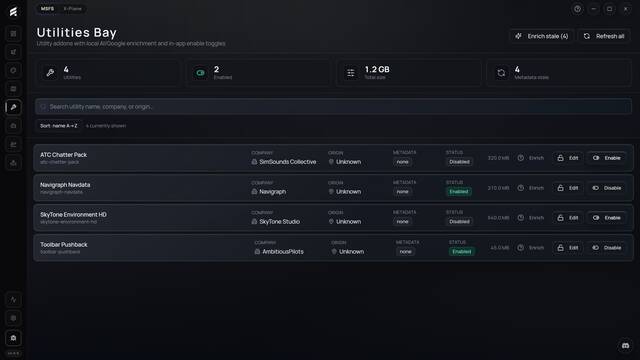Select the ATC Chatter Pack title

63,155
